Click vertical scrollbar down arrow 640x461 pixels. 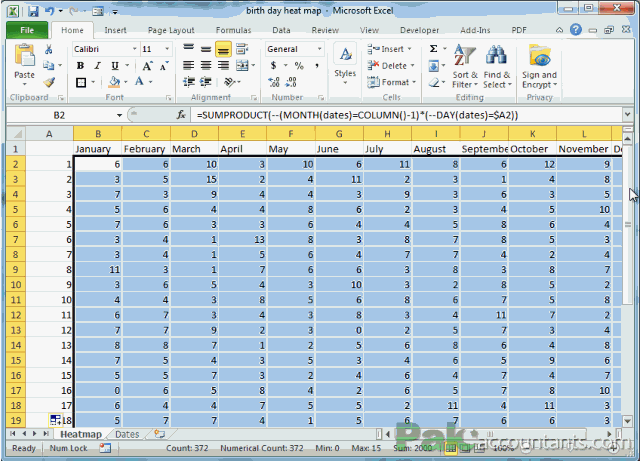627,421
